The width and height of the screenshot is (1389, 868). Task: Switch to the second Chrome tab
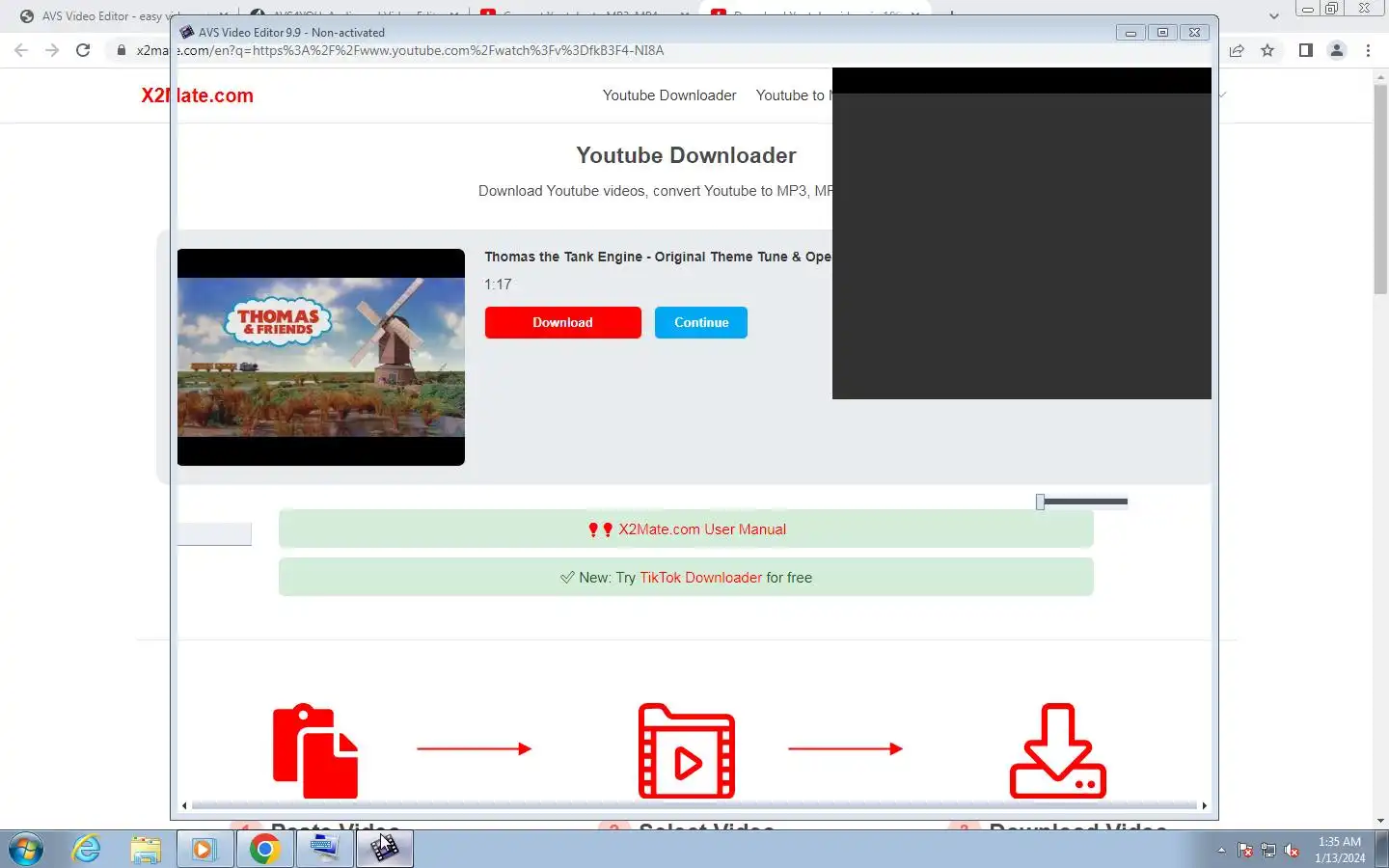pos(352,16)
